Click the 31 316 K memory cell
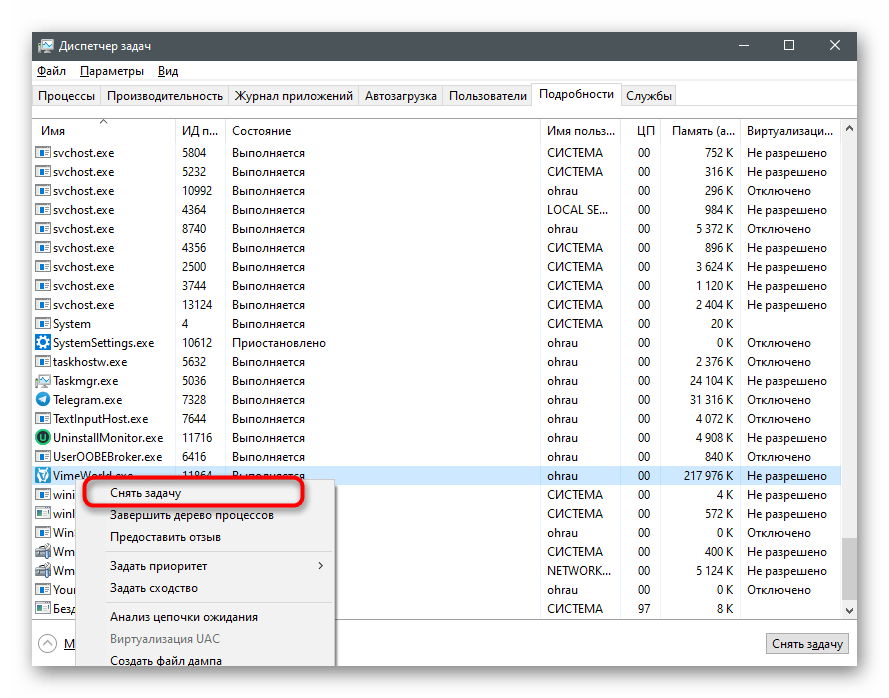This screenshot has width=889, height=698. click(711, 400)
